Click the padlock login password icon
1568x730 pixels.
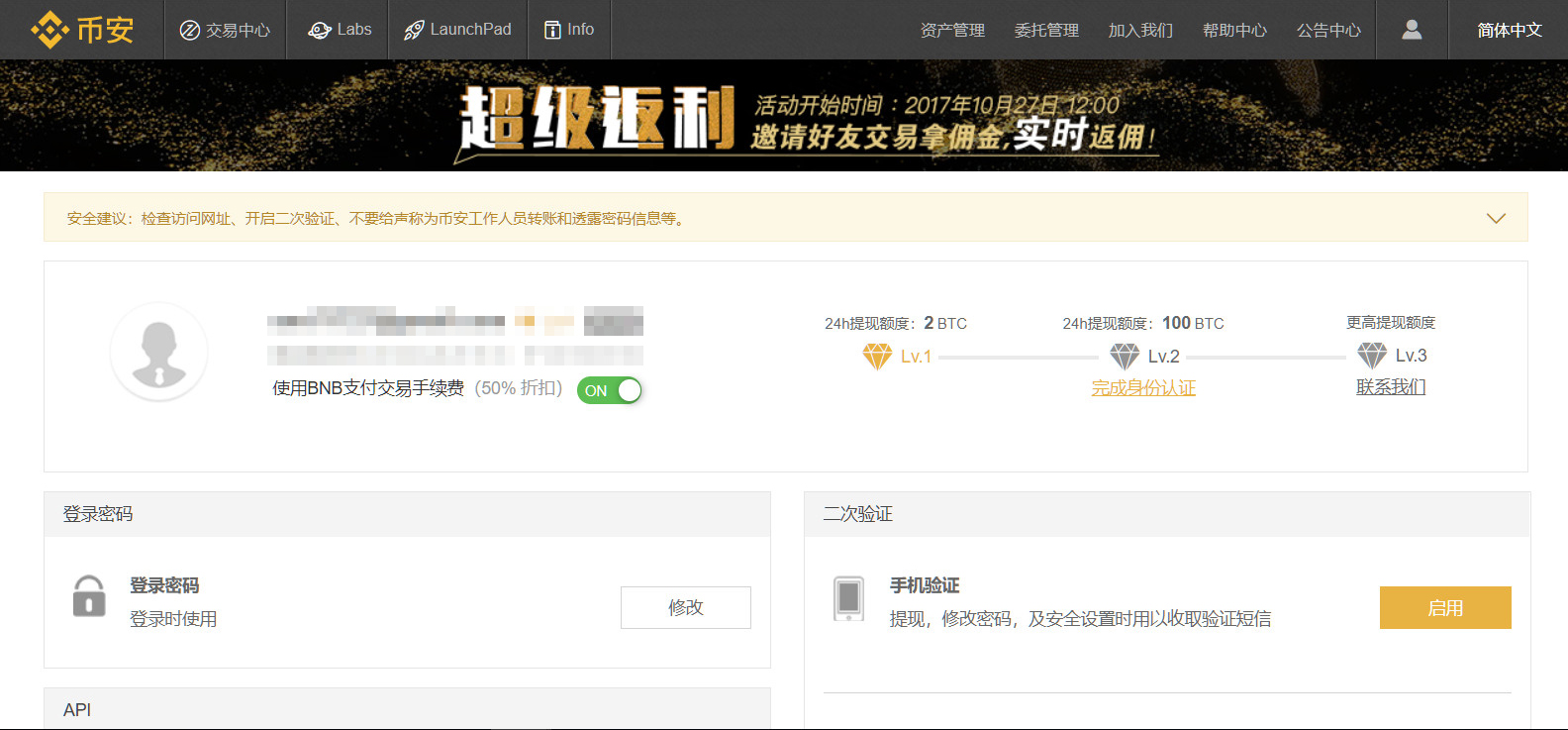point(89,596)
